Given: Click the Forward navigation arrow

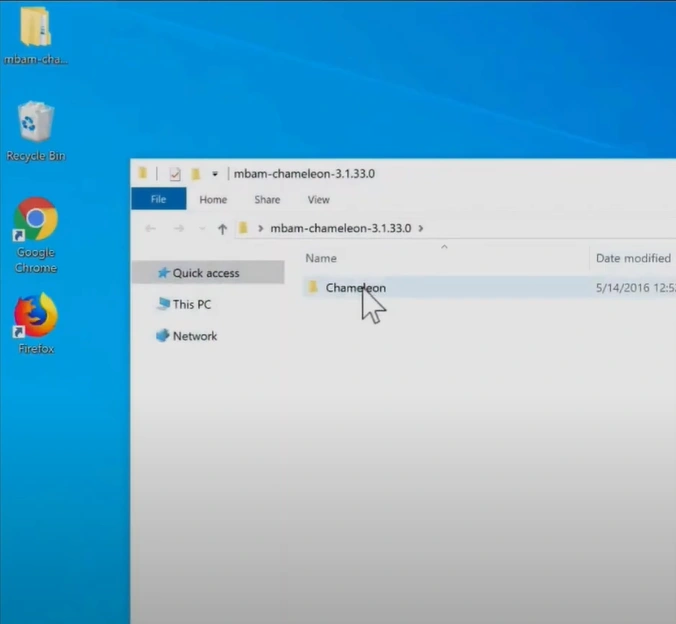Looking at the screenshot, I should pyautogui.click(x=178, y=228).
